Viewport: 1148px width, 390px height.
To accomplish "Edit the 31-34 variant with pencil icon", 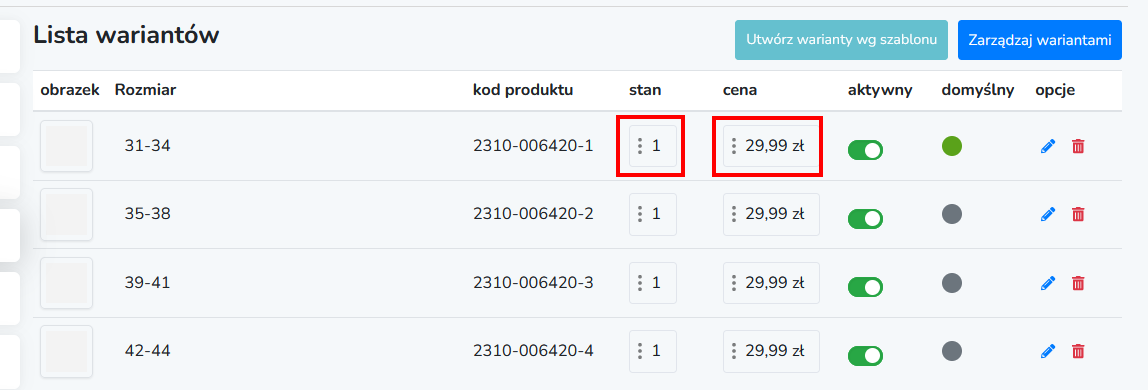I will tap(1048, 146).
